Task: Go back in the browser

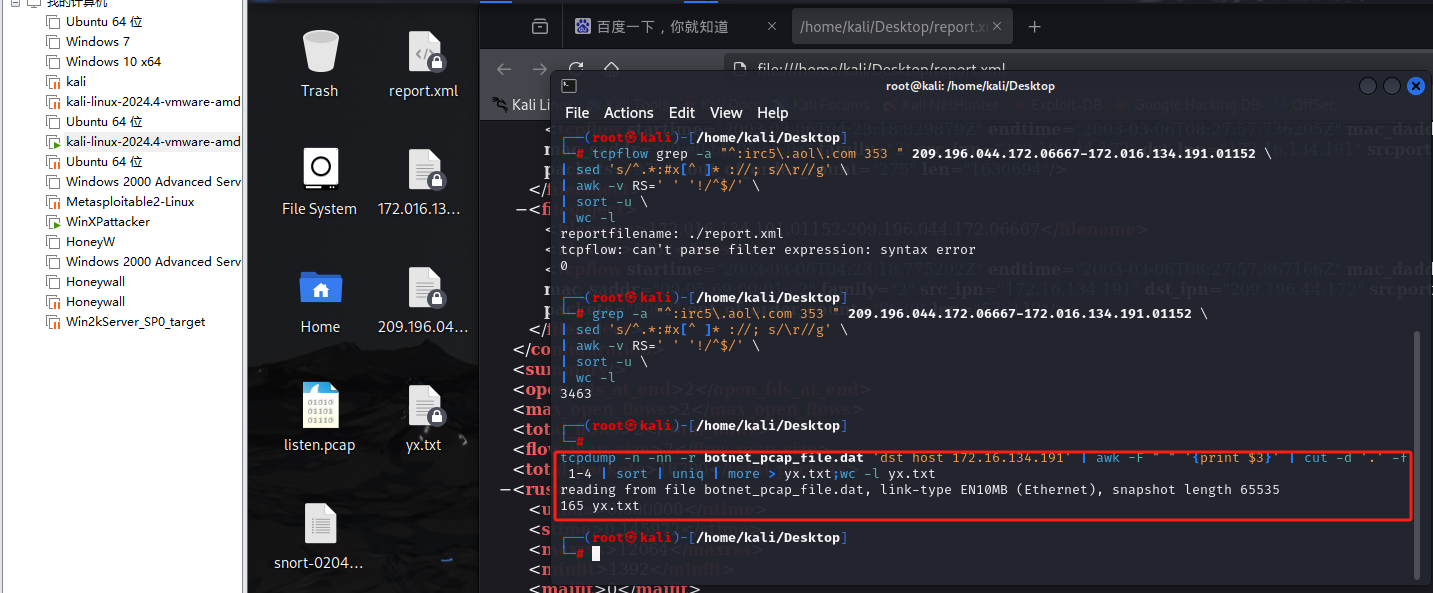Action: [504, 69]
